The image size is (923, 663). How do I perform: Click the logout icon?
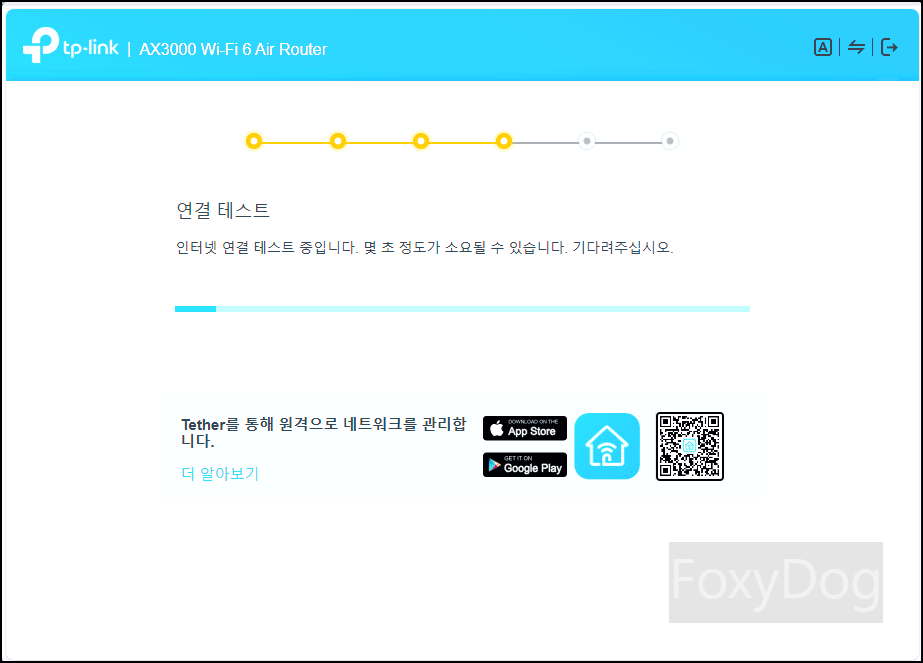[889, 47]
